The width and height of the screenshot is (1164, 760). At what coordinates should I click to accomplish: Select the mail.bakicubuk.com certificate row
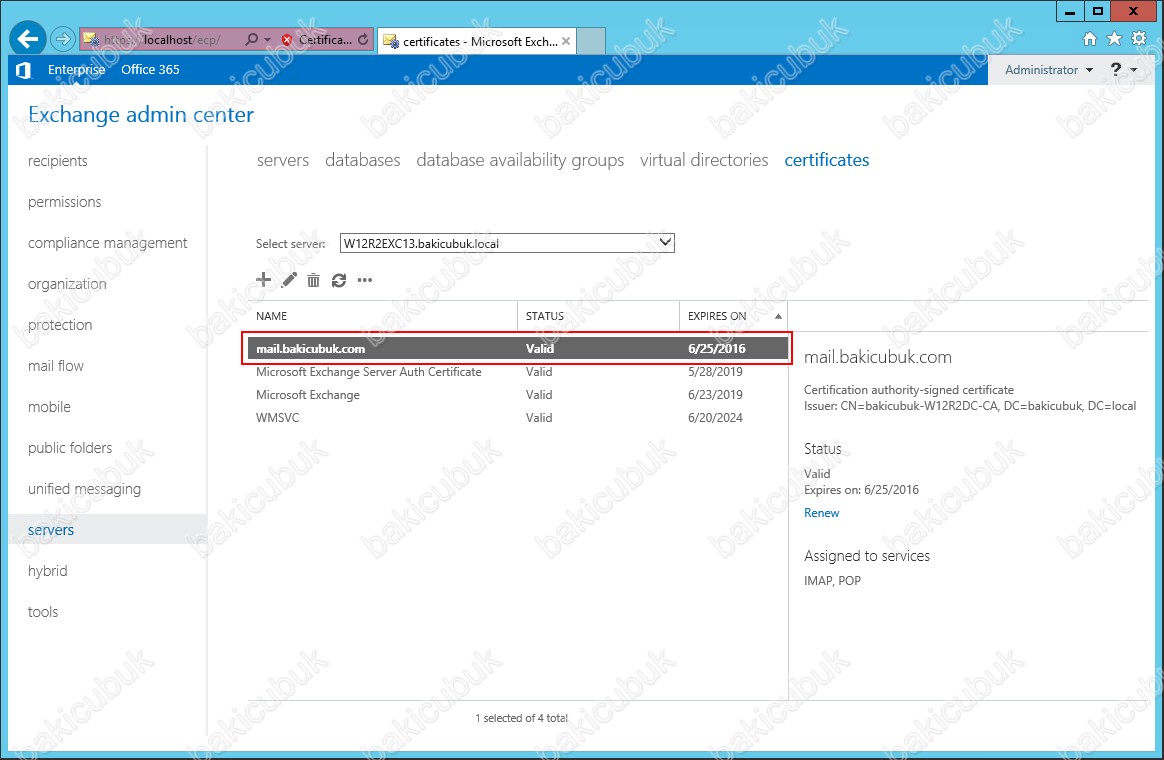(517, 348)
